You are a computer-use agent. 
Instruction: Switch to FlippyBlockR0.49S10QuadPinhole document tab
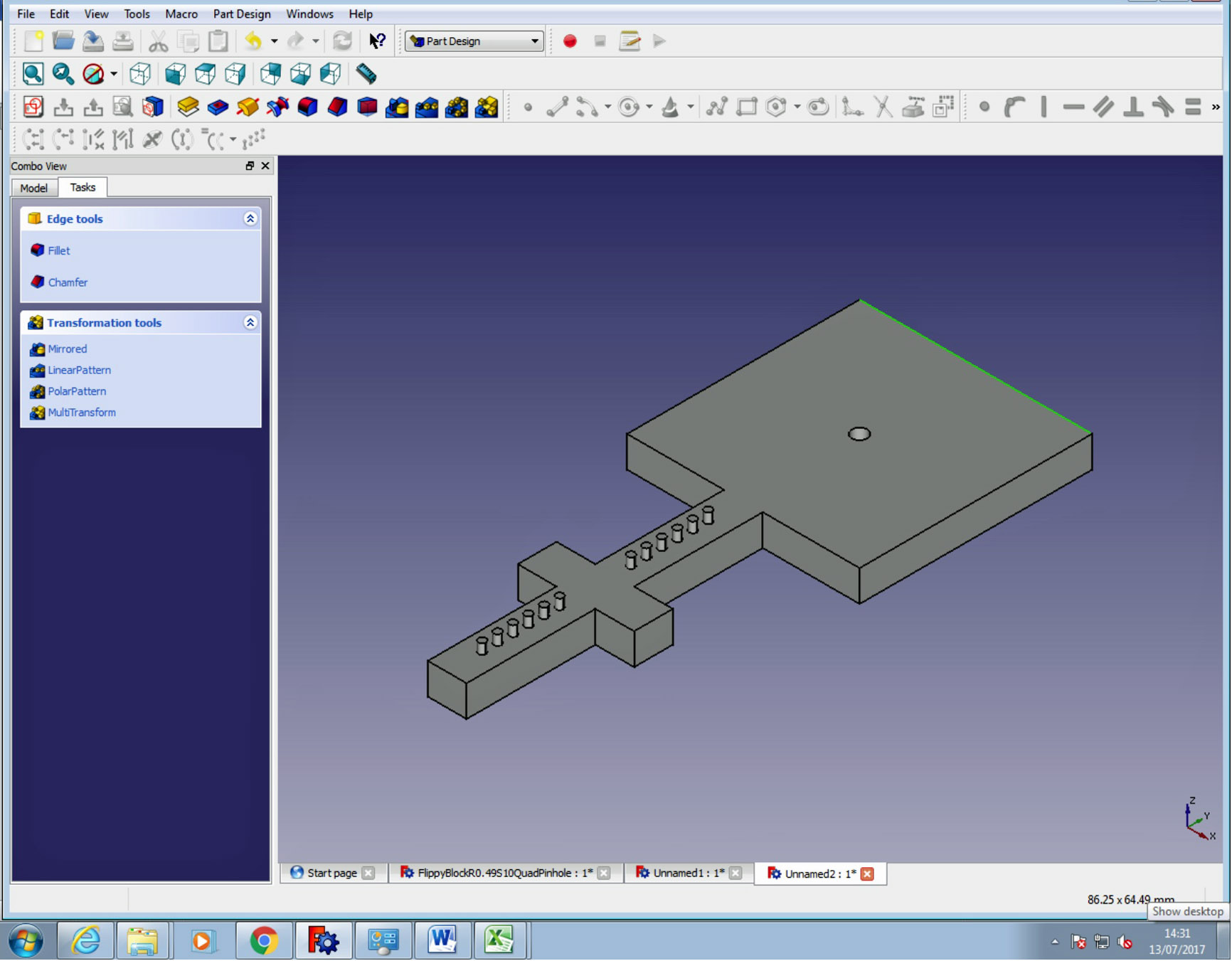[505, 874]
